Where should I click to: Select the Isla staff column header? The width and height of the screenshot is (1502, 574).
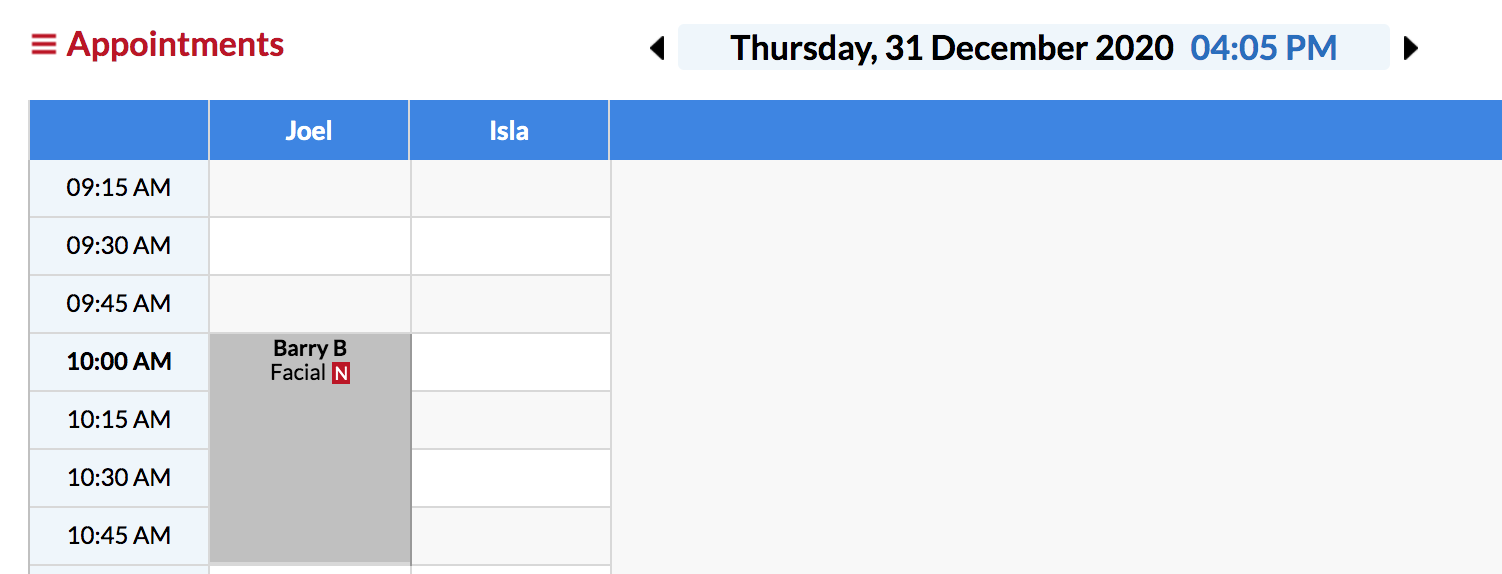509,130
